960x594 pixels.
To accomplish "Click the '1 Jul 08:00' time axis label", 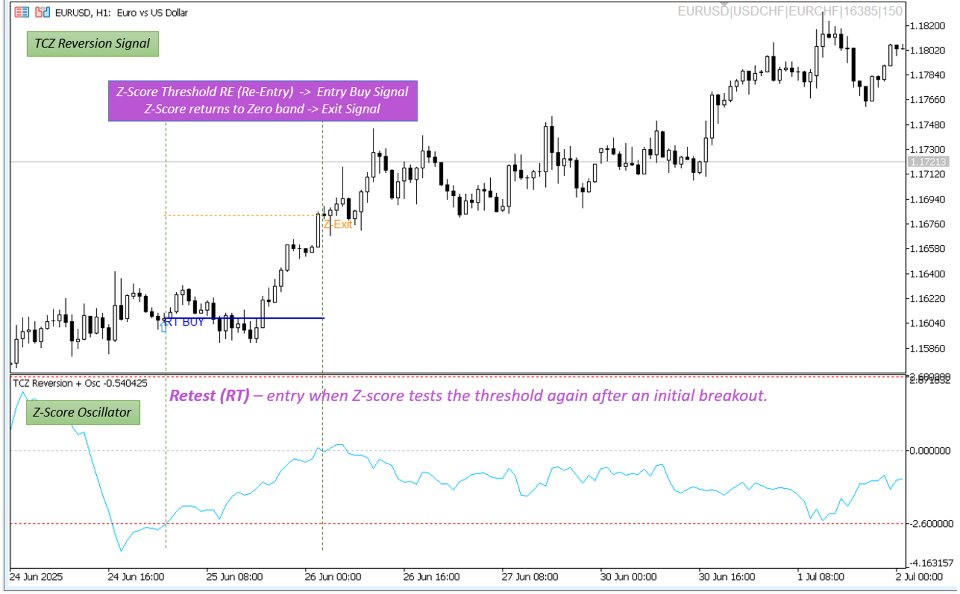I will coord(820,577).
